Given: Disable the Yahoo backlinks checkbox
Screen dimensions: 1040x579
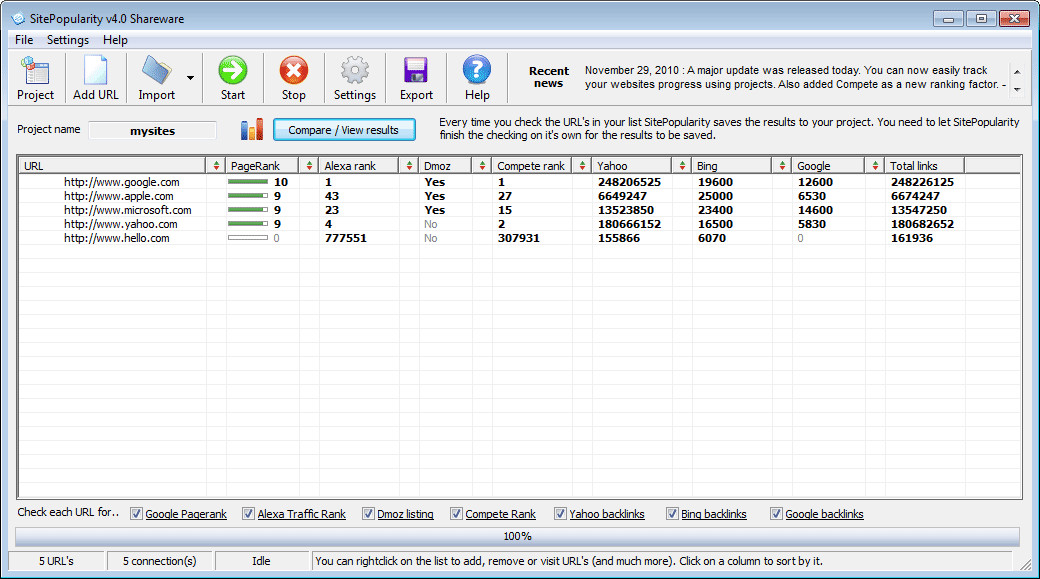Looking at the screenshot, I should pos(560,513).
